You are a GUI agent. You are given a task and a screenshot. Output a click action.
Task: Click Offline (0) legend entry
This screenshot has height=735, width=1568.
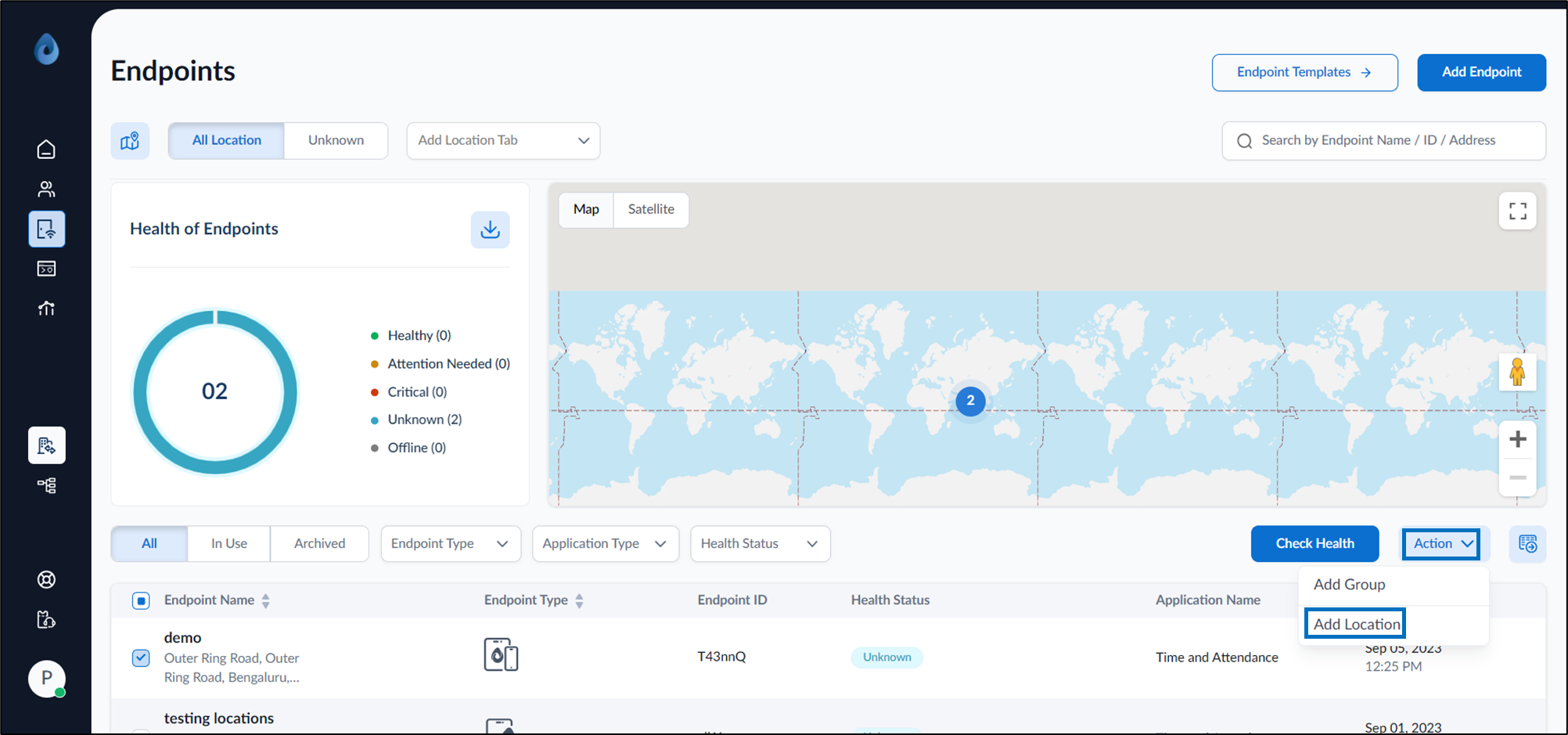(x=408, y=448)
